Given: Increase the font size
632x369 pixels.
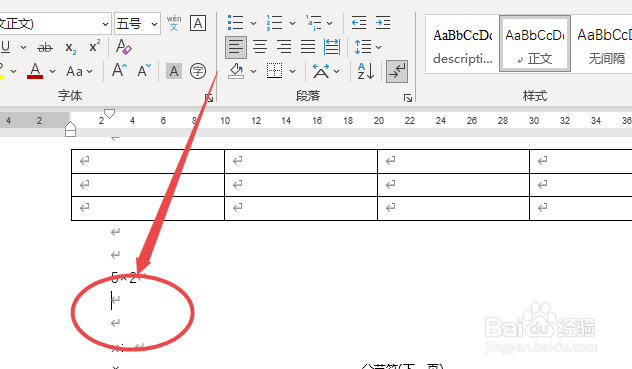Looking at the screenshot, I should (119, 71).
